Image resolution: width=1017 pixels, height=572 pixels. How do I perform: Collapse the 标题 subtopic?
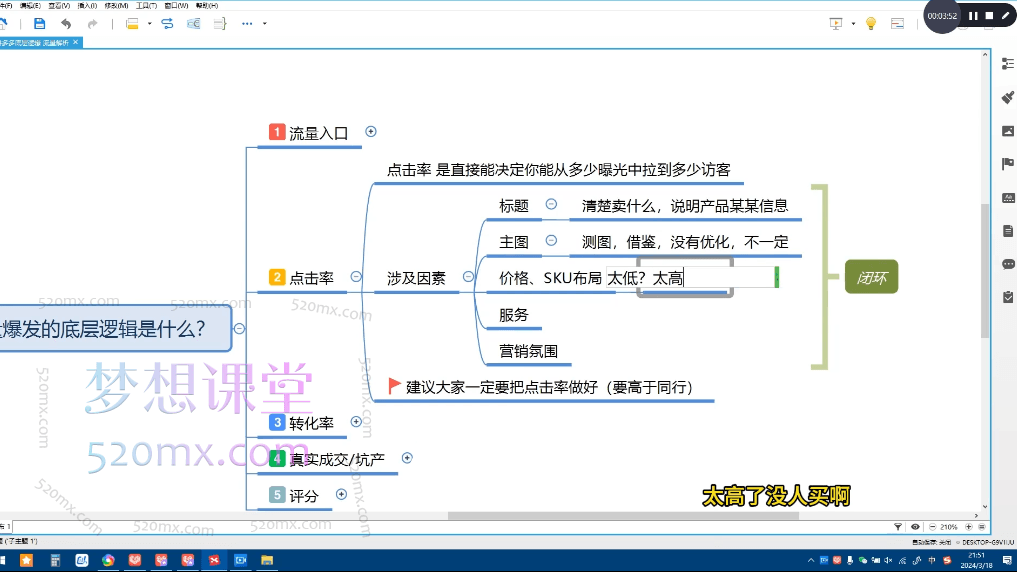point(551,204)
